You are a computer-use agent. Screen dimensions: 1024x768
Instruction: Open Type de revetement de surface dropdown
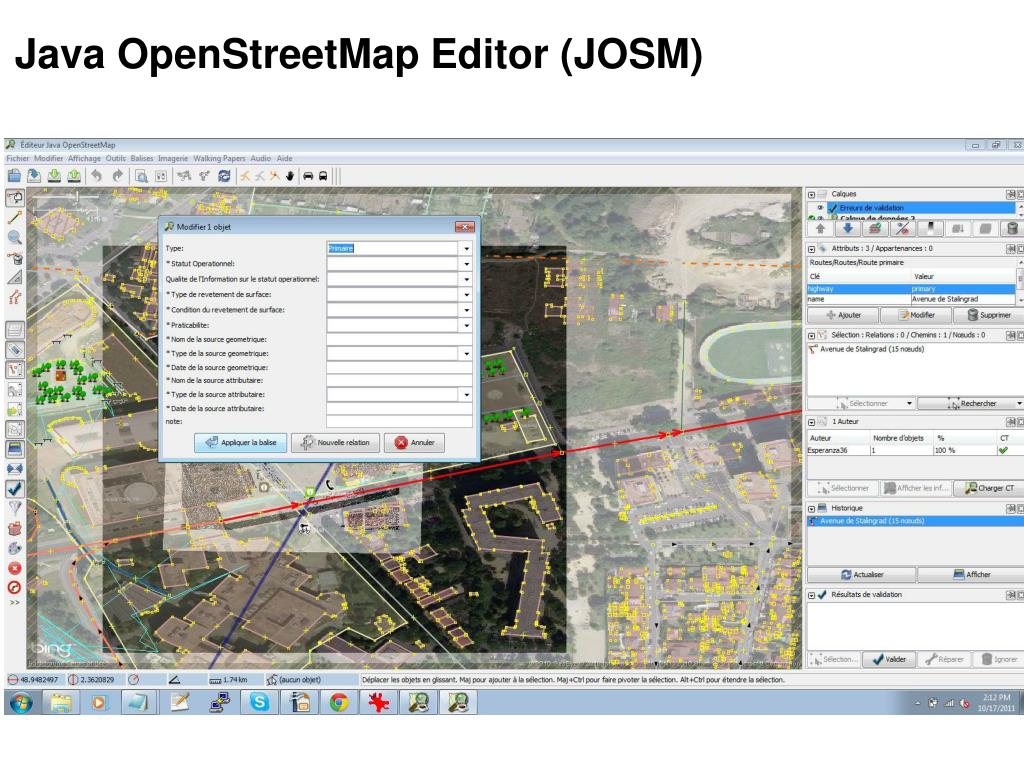point(466,295)
